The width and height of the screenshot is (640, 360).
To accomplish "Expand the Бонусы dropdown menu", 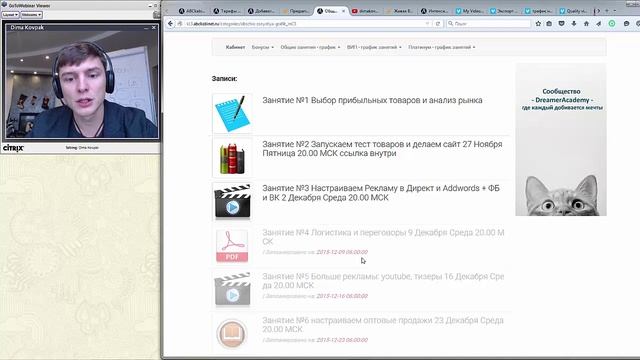I will [x=262, y=47].
